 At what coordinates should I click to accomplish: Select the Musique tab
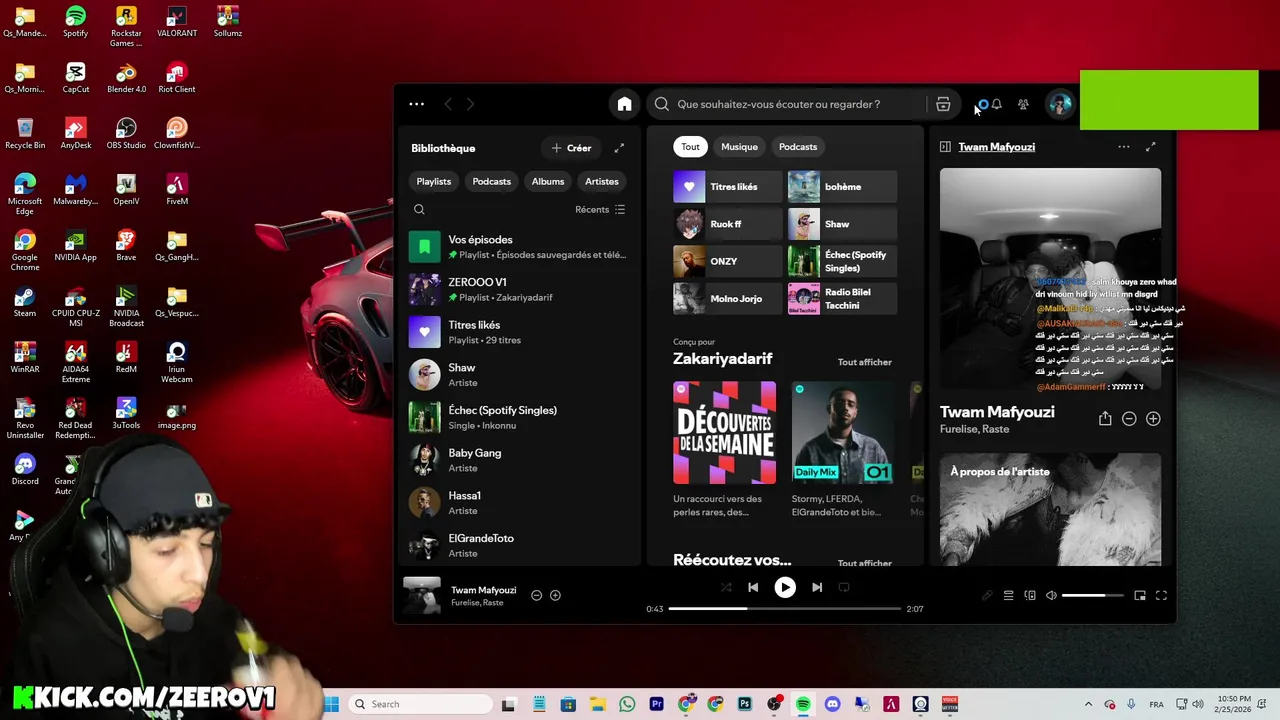[x=740, y=147]
